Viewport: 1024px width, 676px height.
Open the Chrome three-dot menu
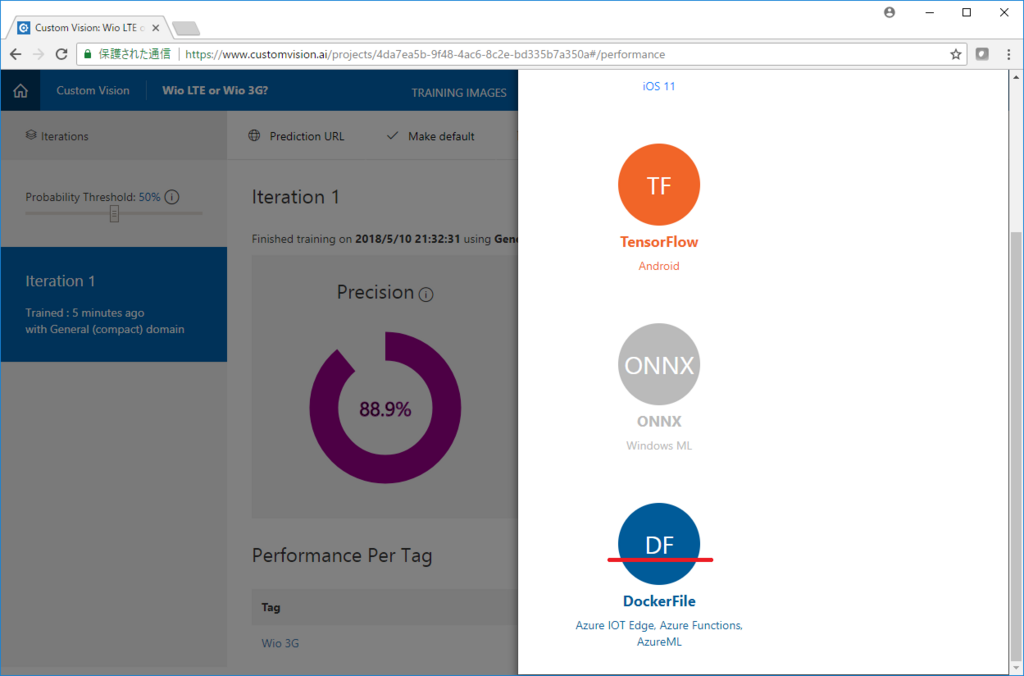coord(1008,54)
